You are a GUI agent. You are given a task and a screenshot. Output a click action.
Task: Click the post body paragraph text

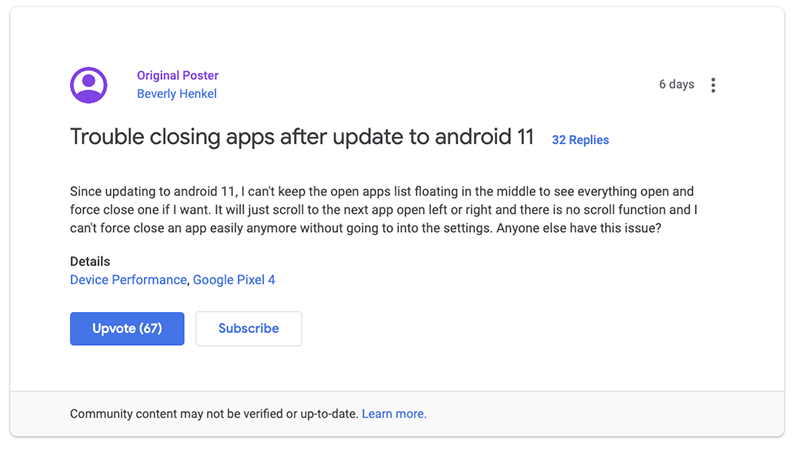point(384,210)
